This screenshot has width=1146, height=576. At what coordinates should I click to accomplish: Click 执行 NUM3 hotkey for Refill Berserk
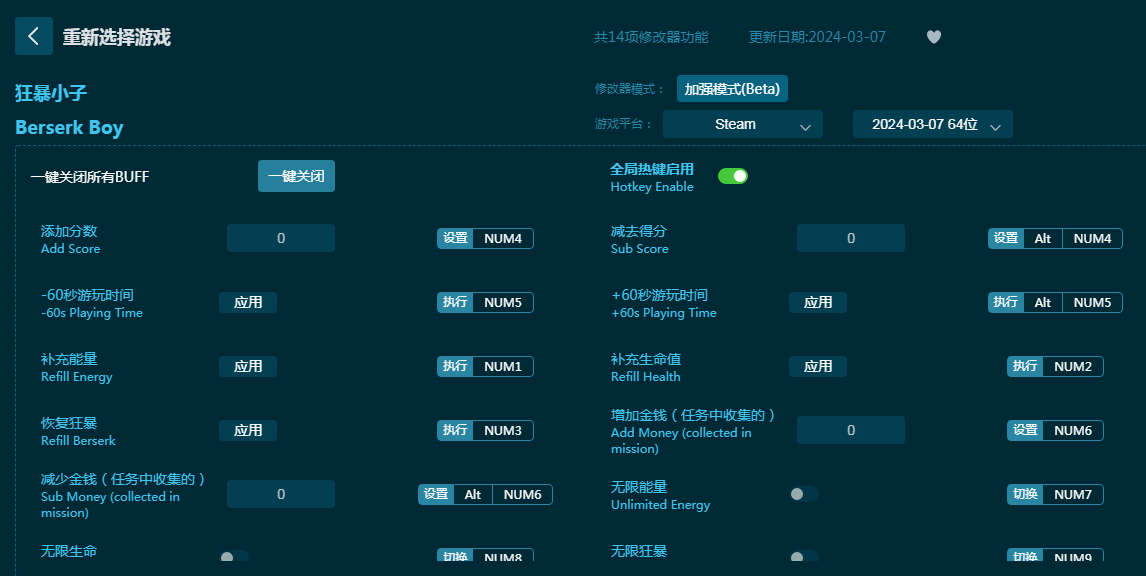click(485, 431)
